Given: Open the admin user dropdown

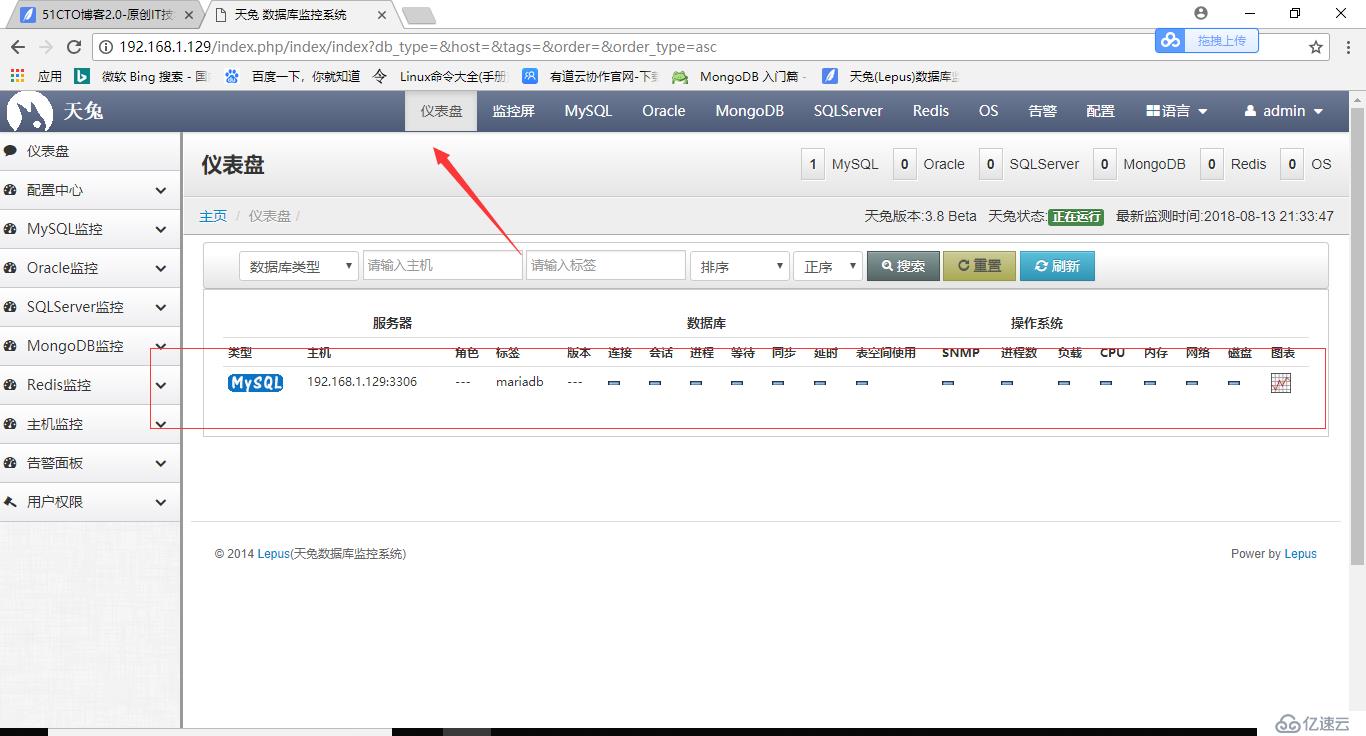Looking at the screenshot, I should coord(1284,111).
